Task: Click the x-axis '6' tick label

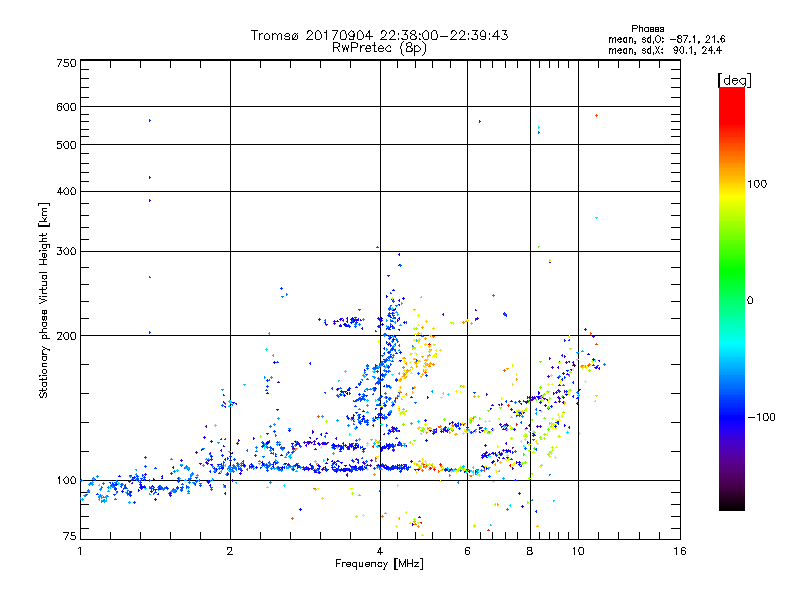Action: pos(467,551)
